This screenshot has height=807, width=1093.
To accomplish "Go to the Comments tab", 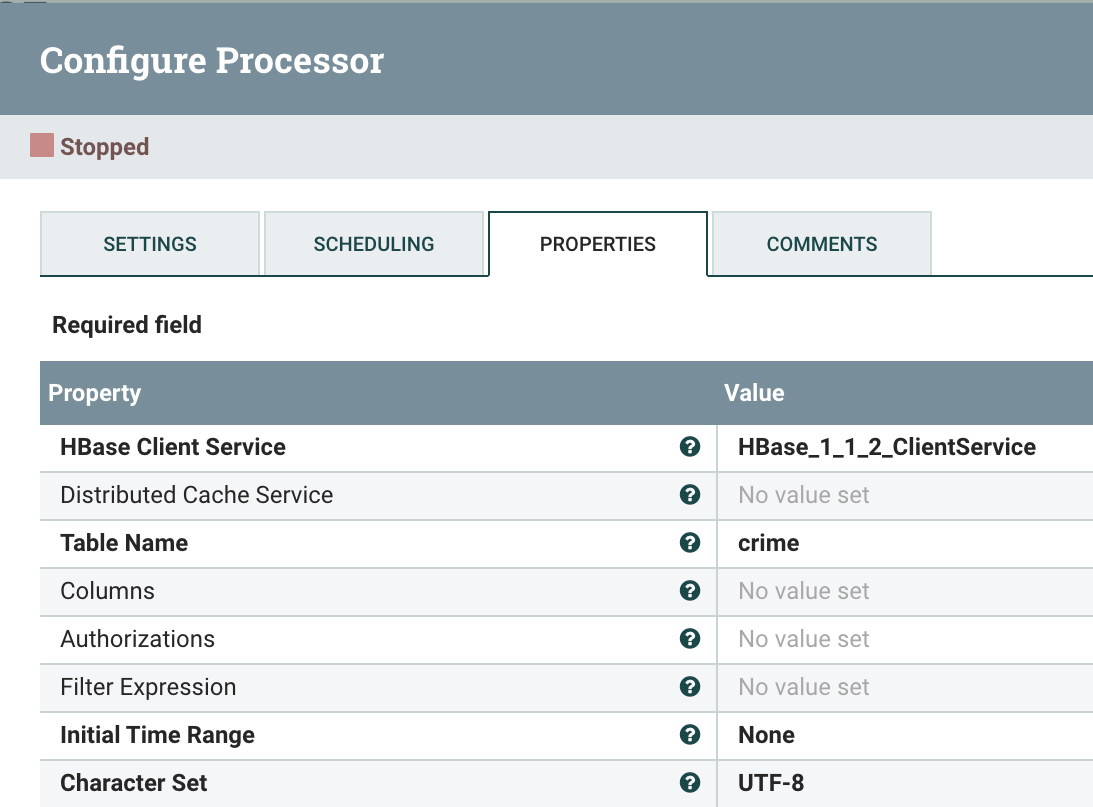I will click(x=822, y=244).
